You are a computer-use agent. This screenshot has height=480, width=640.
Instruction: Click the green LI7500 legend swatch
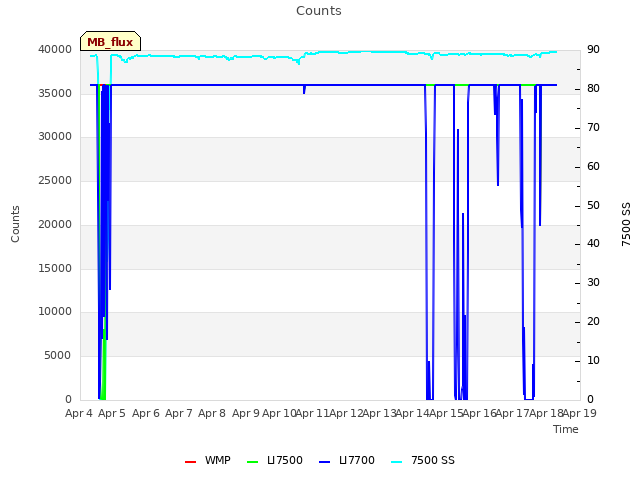coord(253,462)
